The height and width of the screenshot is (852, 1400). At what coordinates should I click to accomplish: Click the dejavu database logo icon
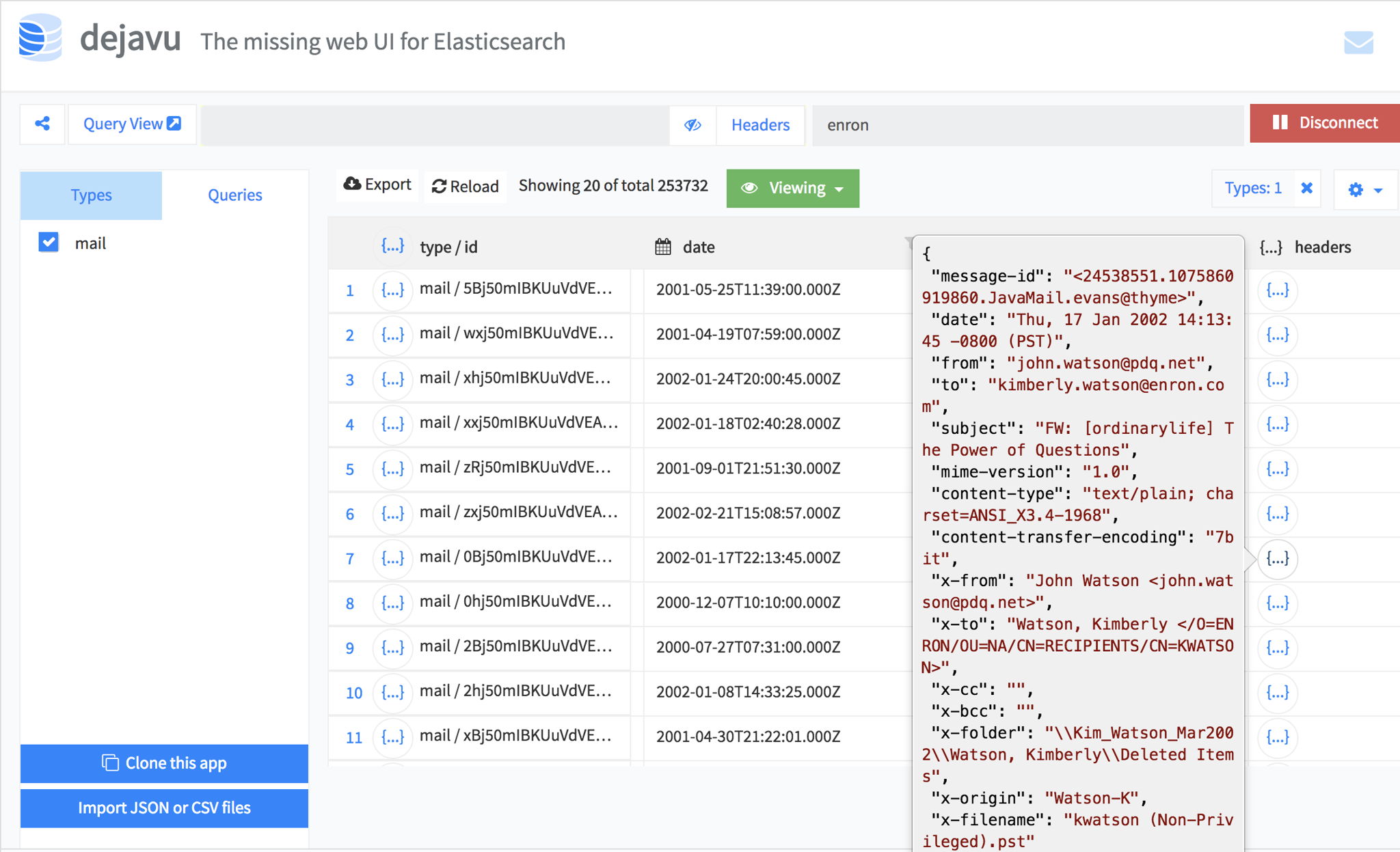click(40, 38)
